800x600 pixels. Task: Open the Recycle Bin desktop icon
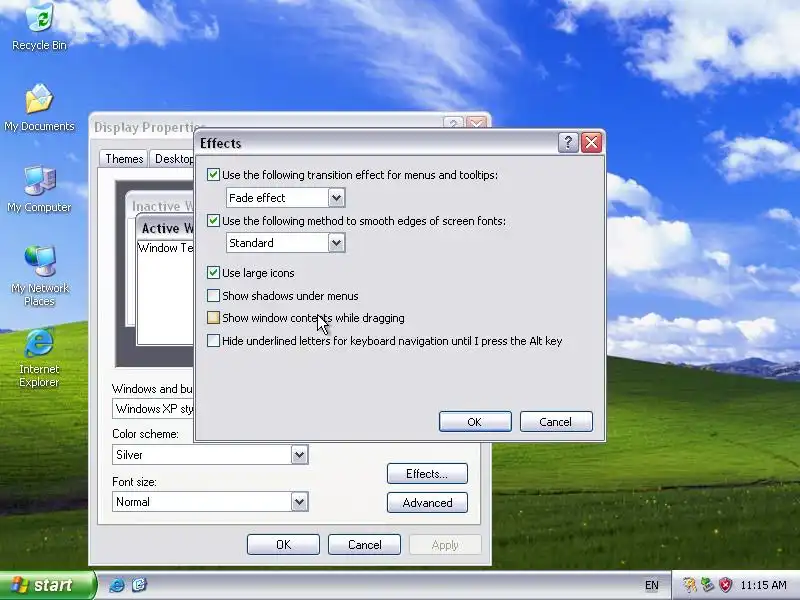[39, 26]
